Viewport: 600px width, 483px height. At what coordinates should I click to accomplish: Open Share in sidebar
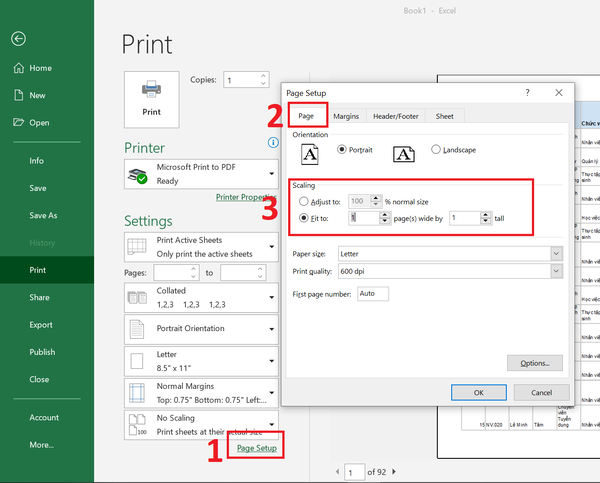pos(39,297)
